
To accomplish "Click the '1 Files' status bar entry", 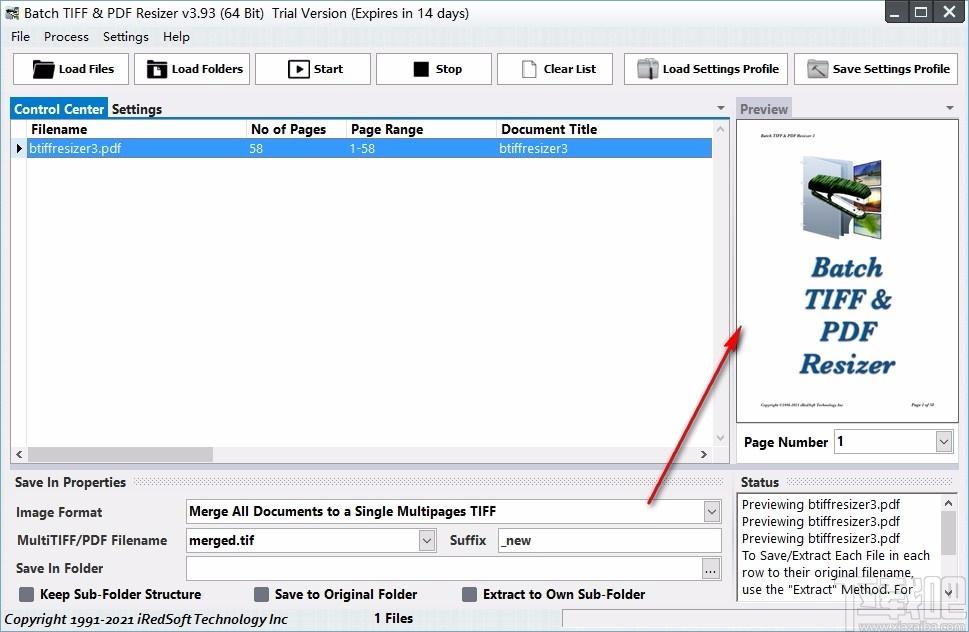I will [394, 618].
